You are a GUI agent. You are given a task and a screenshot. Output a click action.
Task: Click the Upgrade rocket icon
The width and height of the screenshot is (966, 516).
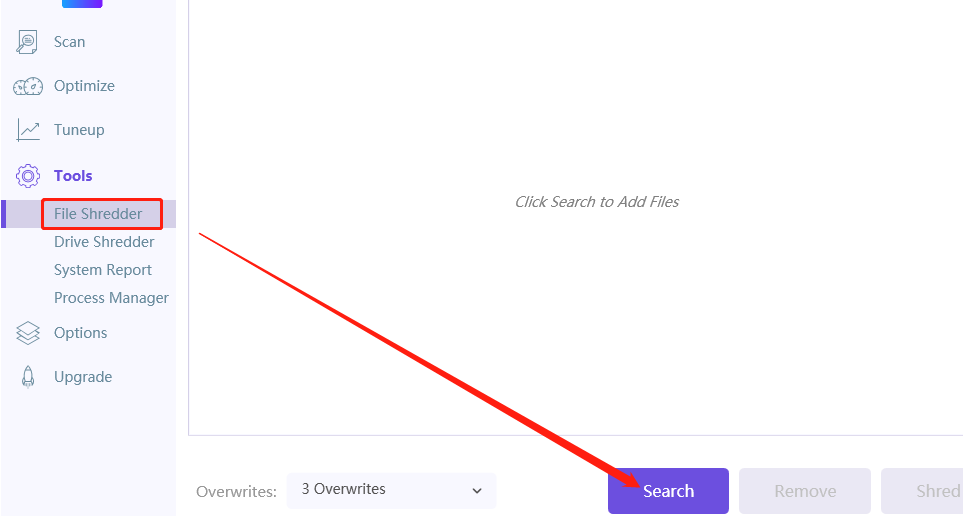(x=27, y=377)
